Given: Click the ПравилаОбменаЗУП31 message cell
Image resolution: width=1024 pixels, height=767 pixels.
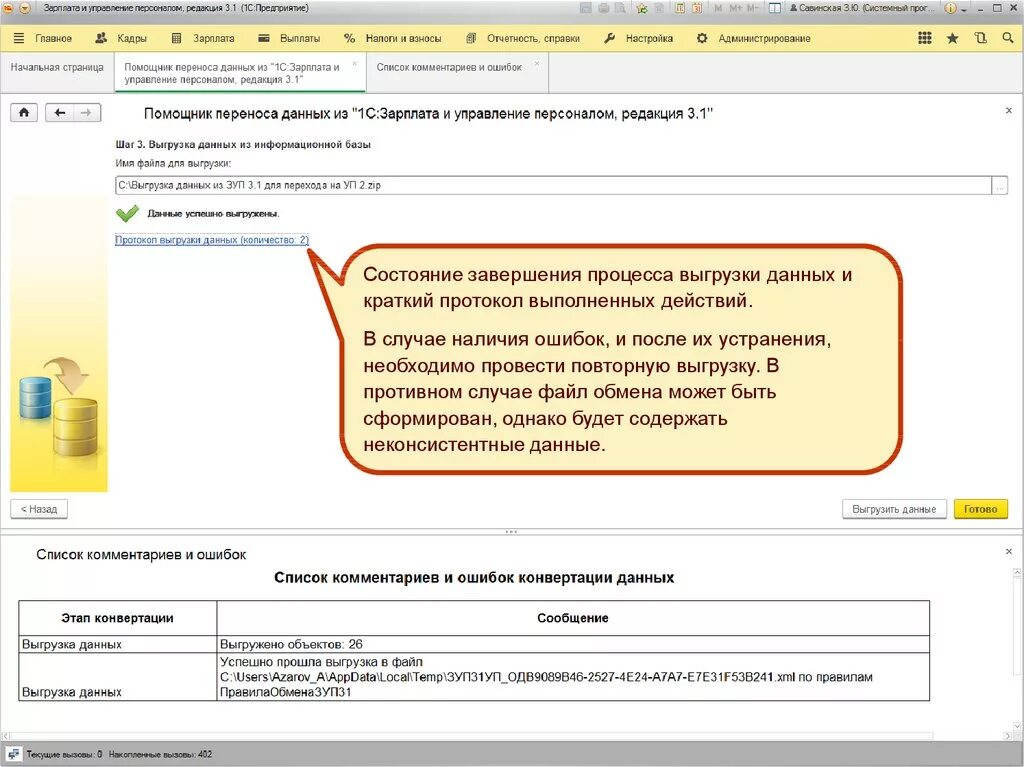Looking at the screenshot, I should coord(573,677).
